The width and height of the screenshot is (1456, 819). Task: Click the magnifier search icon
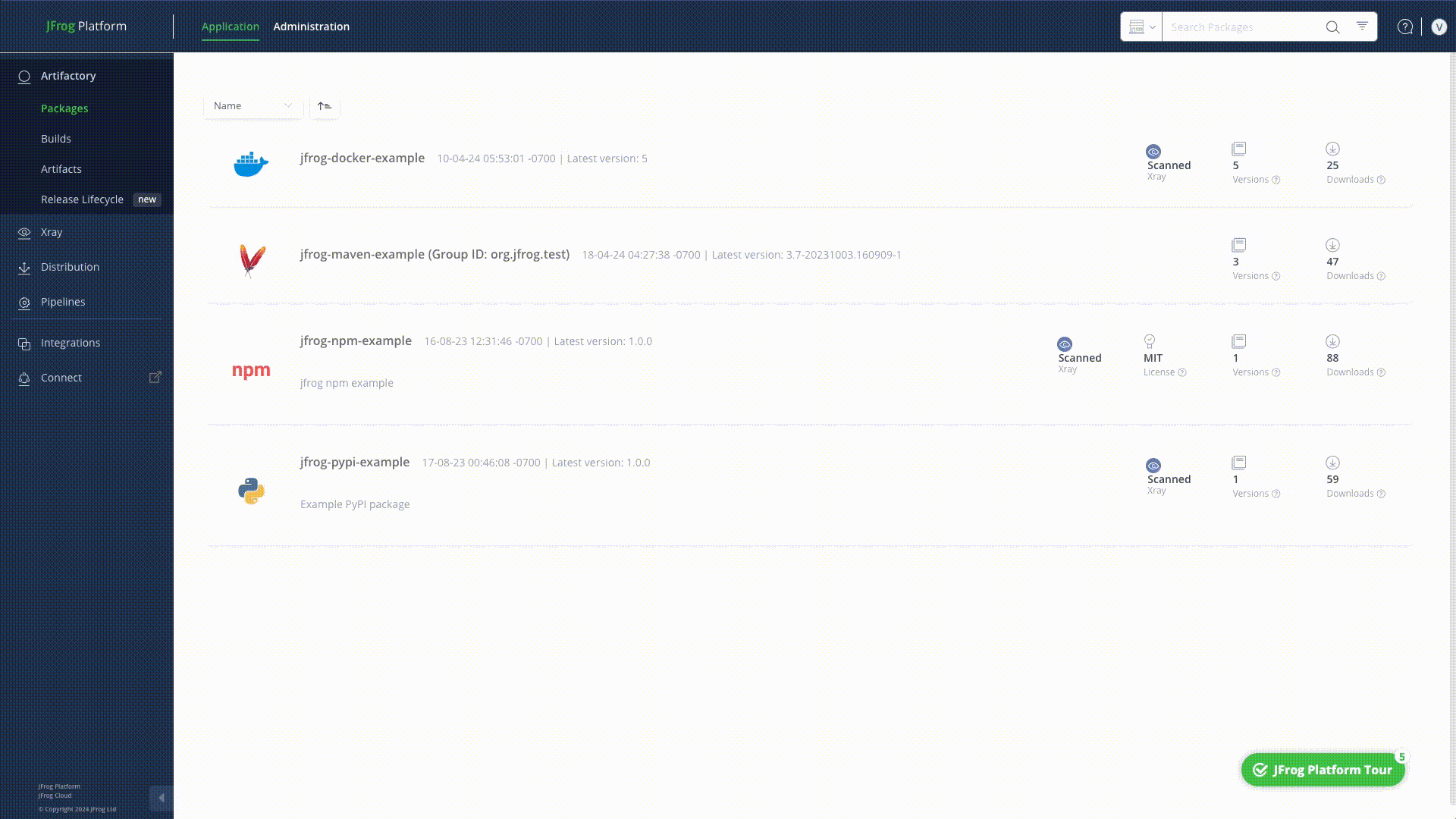point(1332,27)
